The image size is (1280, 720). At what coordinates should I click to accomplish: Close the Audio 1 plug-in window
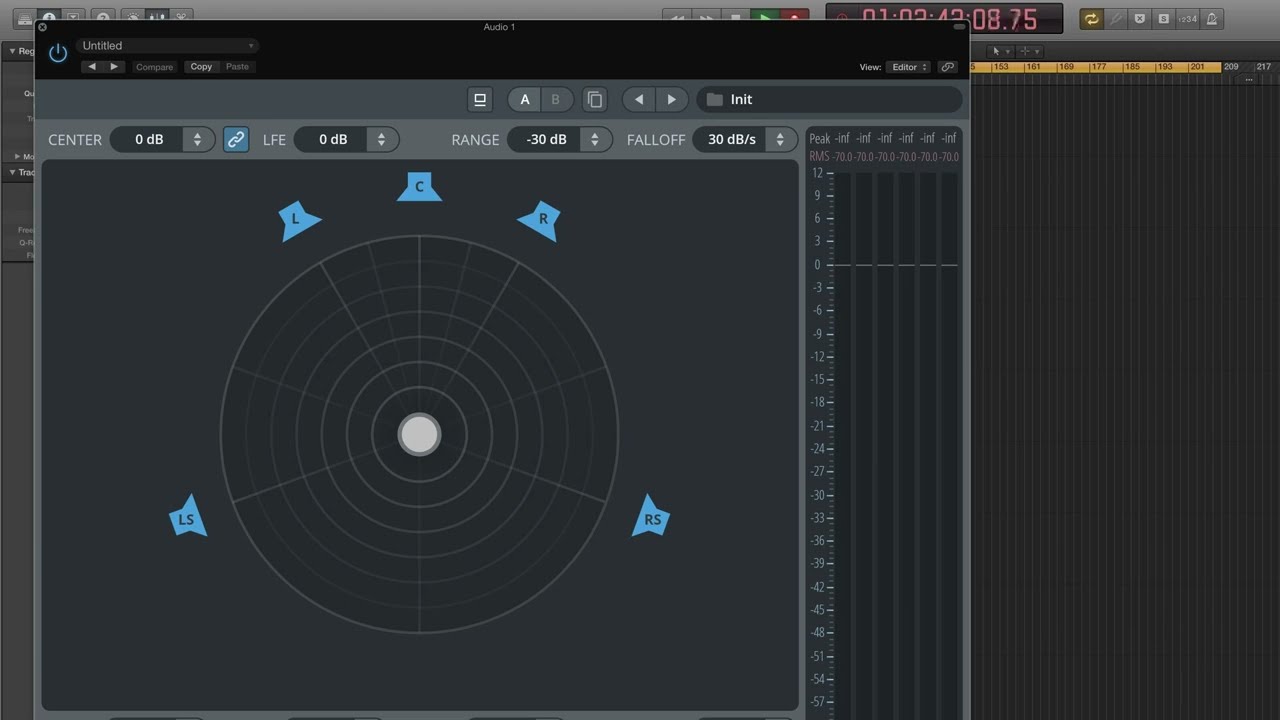[42, 27]
